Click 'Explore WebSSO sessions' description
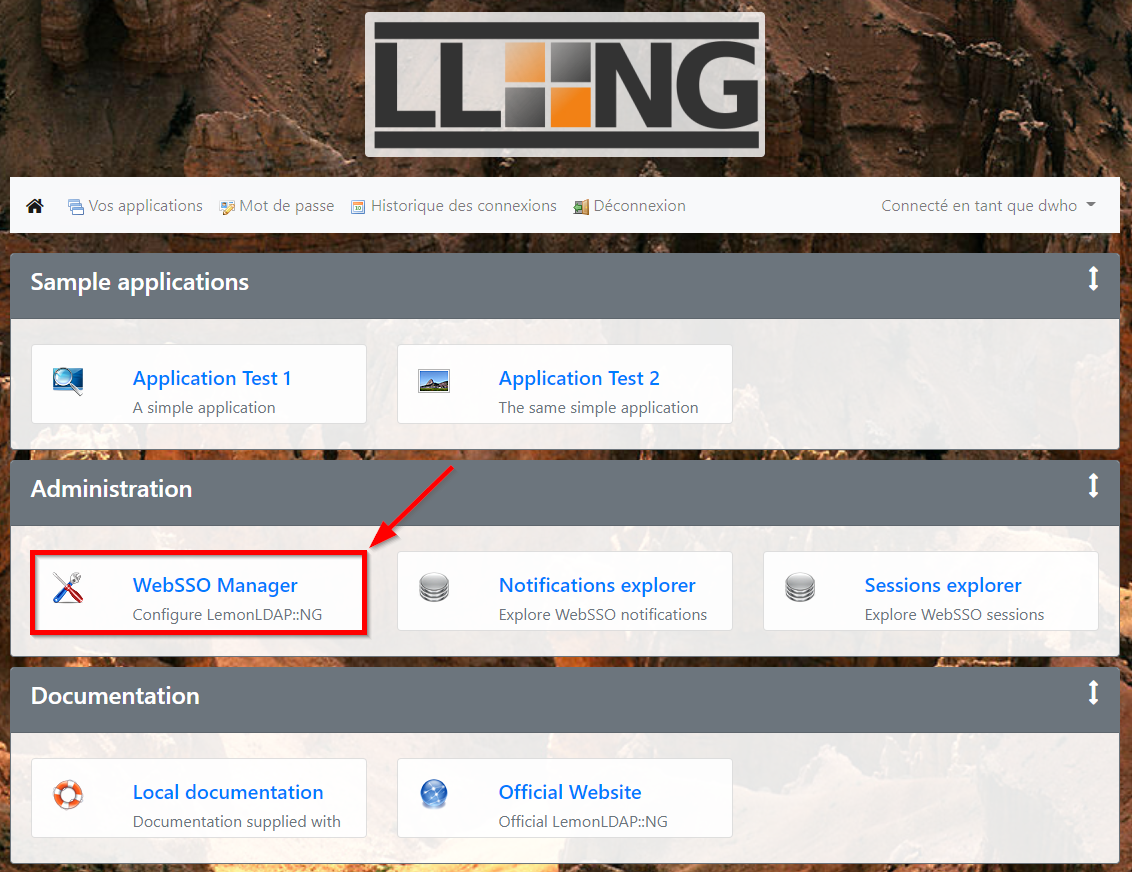This screenshot has height=872, width=1132. coord(954,615)
